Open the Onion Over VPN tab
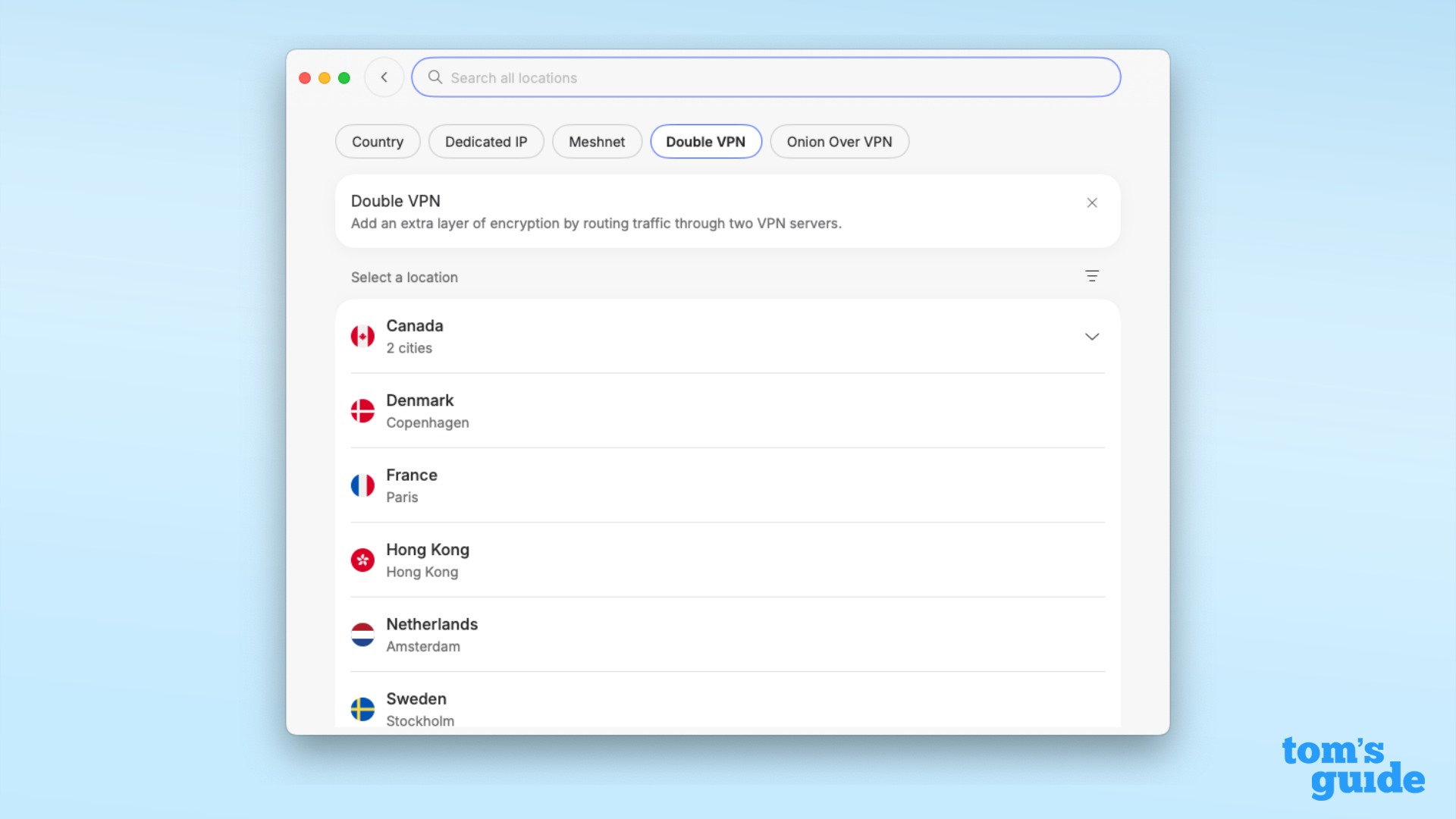Image resolution: width=1456 pixels, height=819 pixels. [x=839, y=141]
